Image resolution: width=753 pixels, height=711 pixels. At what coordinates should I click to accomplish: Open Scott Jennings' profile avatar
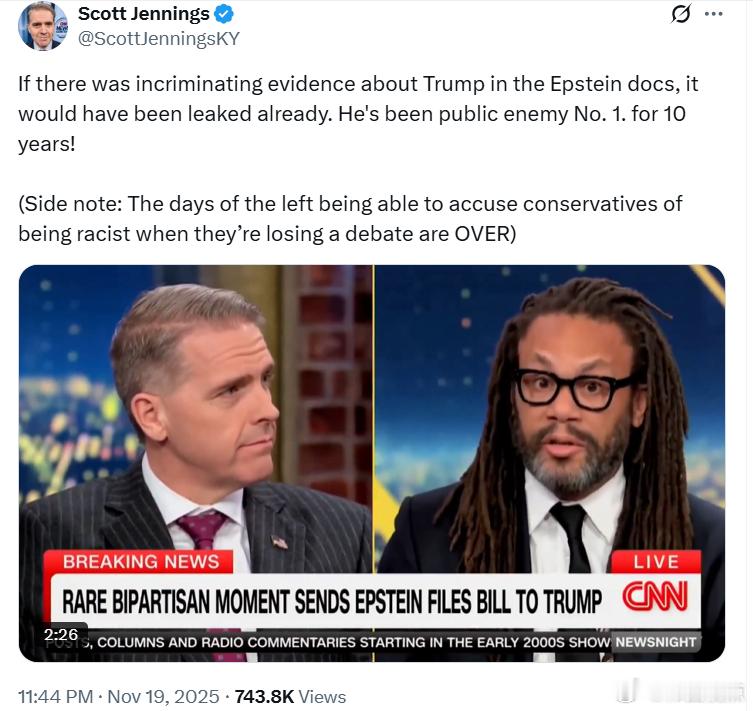point(43,26)
